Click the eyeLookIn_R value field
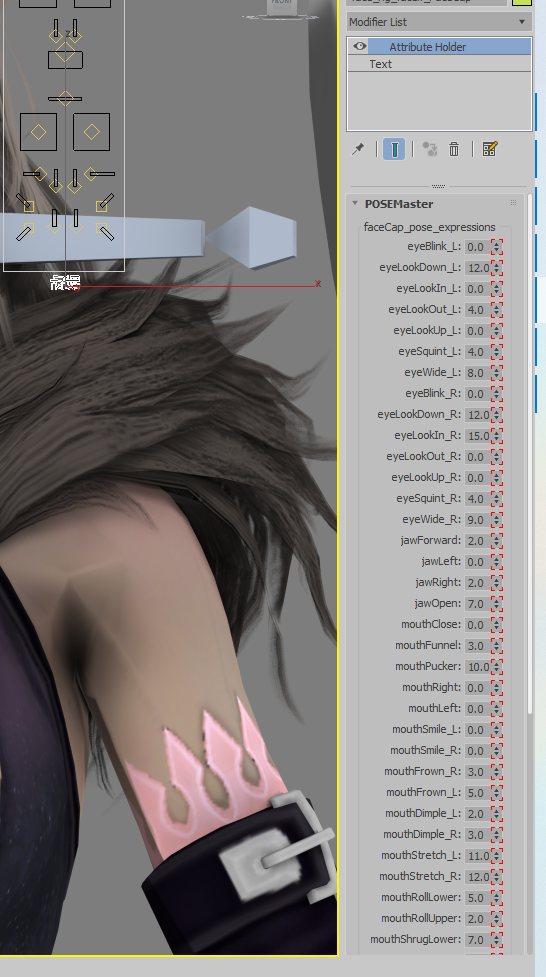 (x=478, y=436)
